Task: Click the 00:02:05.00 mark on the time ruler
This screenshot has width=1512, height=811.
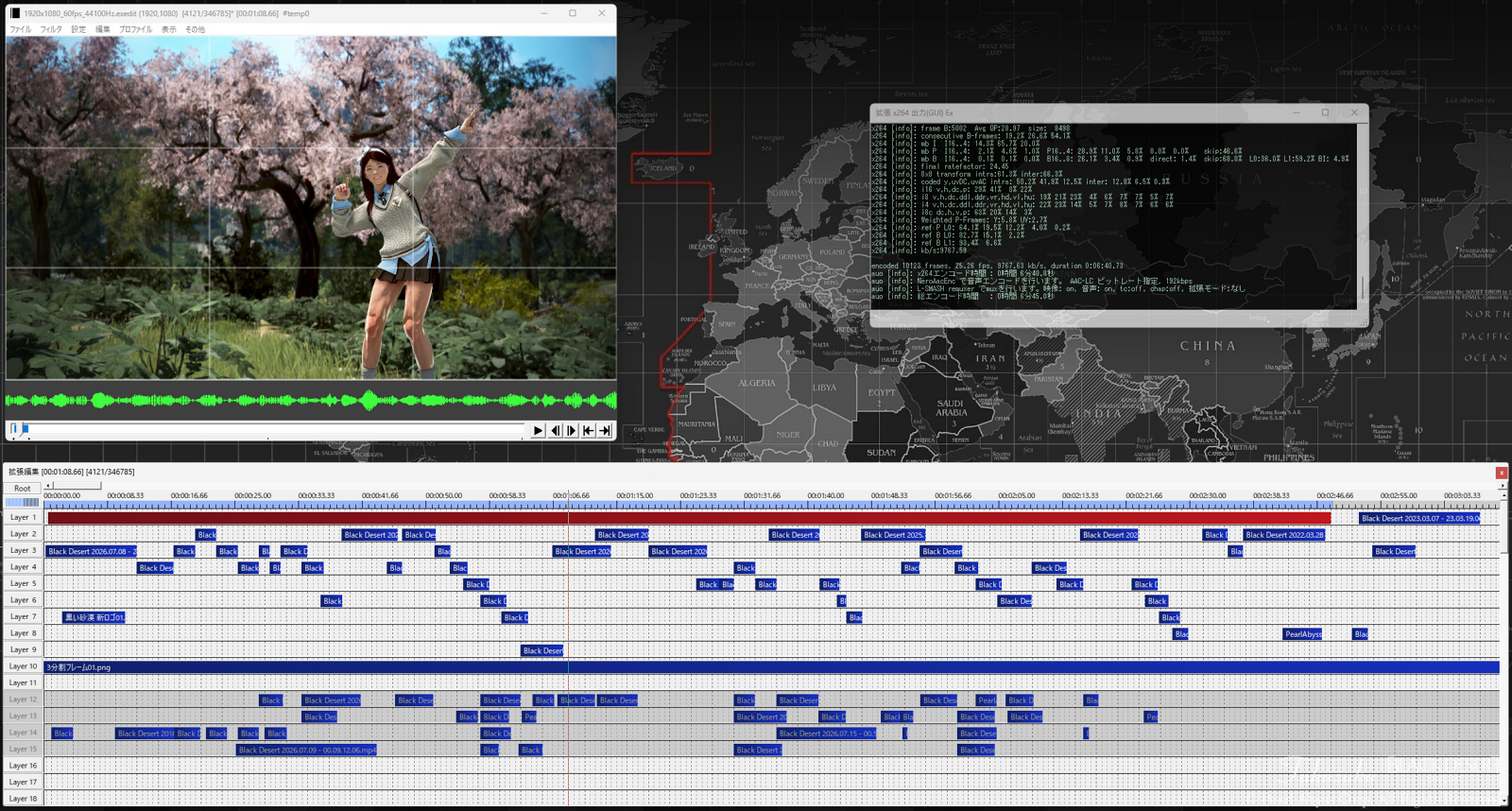Action: pyautogui.click(x=1017, y=495)
